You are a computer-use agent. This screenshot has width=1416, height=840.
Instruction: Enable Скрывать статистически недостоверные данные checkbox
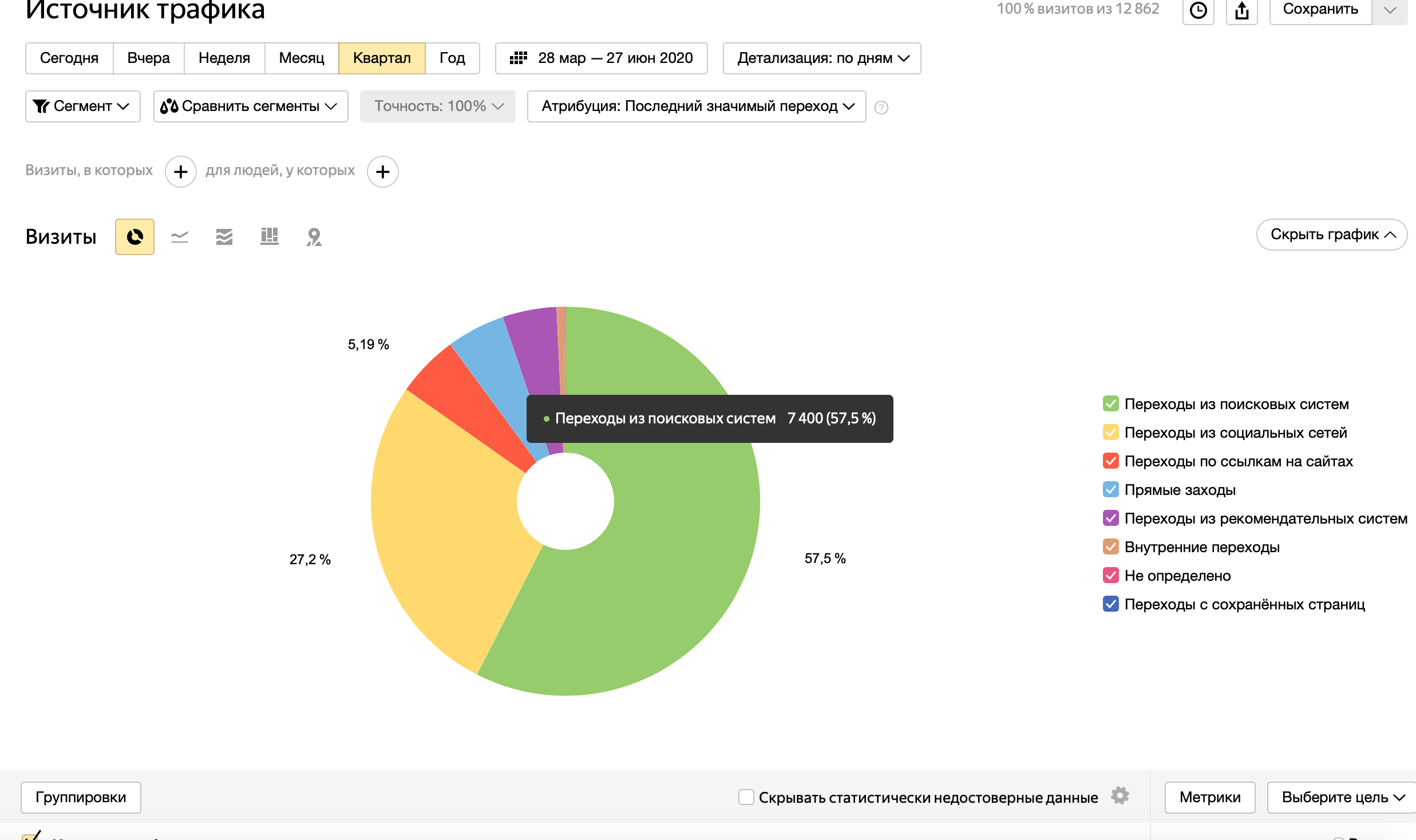746,797
